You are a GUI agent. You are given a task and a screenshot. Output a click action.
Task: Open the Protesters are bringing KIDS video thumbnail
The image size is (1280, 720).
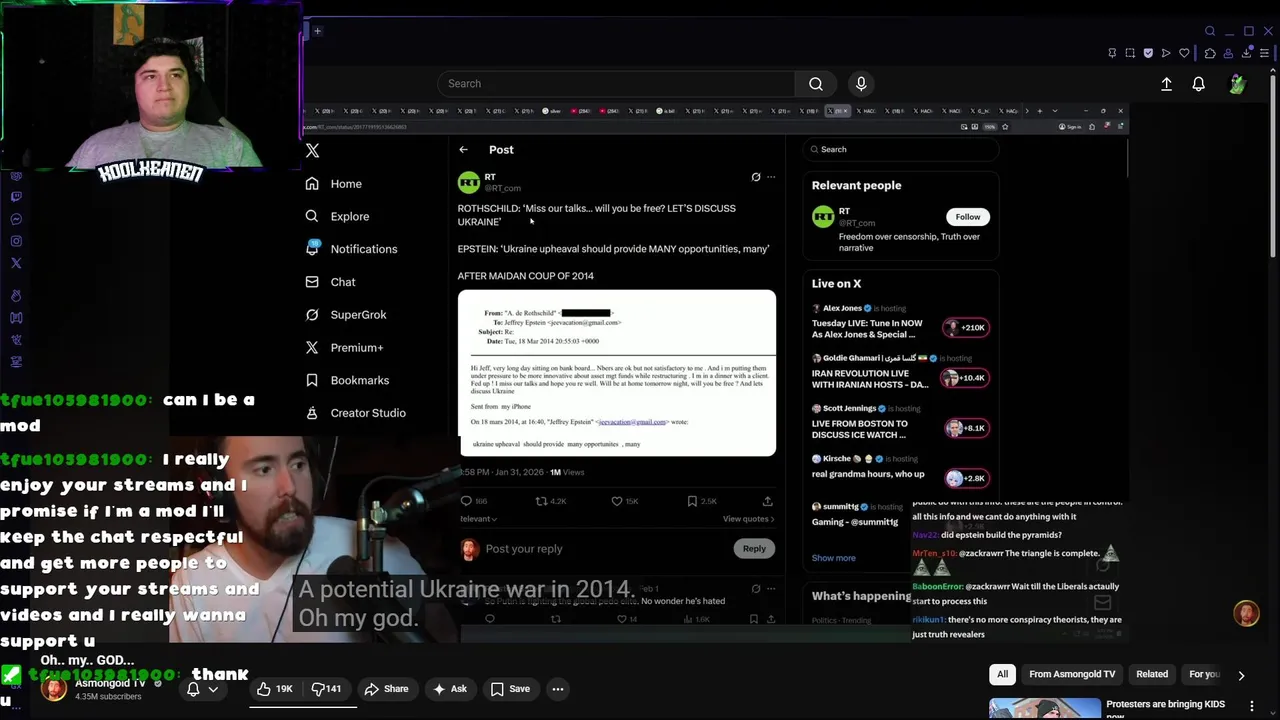[1045, 708]
